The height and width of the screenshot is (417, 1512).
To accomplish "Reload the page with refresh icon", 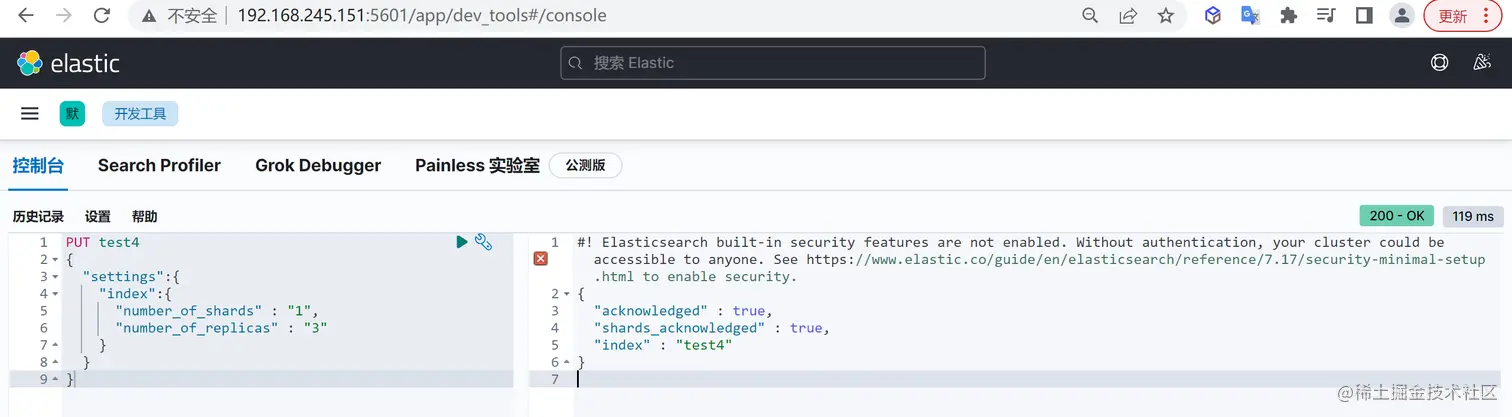I will click(x=101, y=16).
